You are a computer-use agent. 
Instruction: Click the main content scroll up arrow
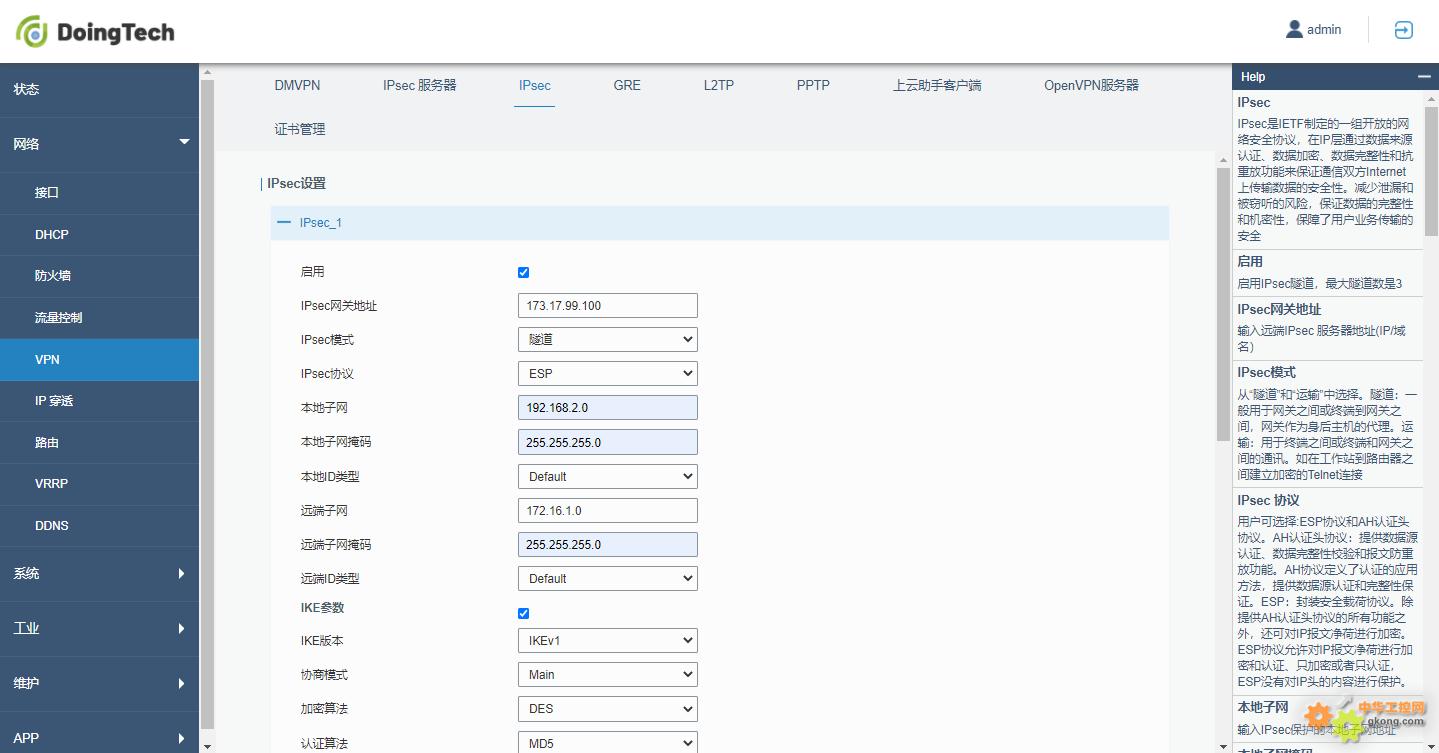click(1222, 160)
